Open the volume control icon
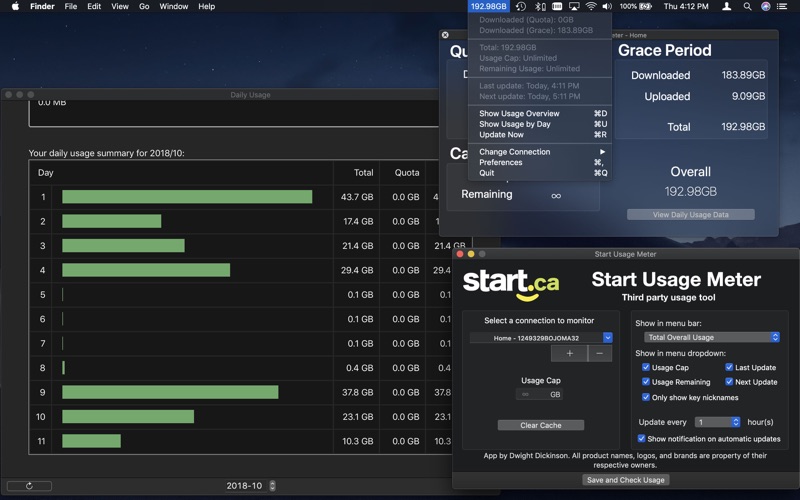800x500 pixels. [x=607, y=6]
